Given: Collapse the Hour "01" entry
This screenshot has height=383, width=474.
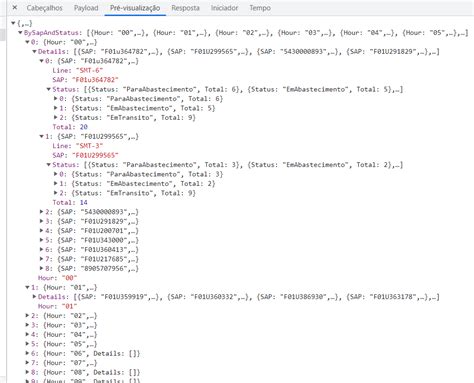Looking at the screenshot, I should click(x=28, y=287).
